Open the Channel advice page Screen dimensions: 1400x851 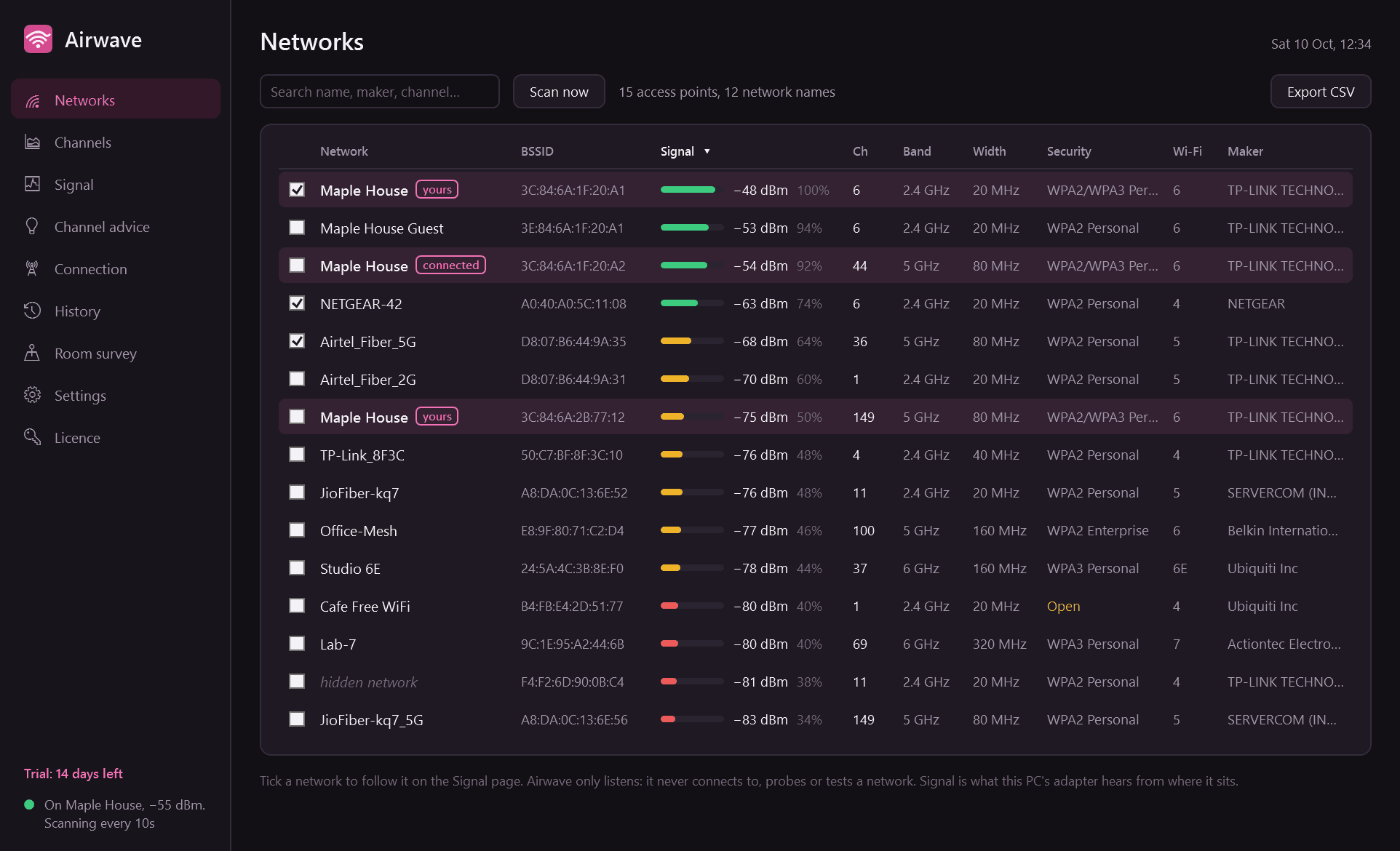coord(116,227)
